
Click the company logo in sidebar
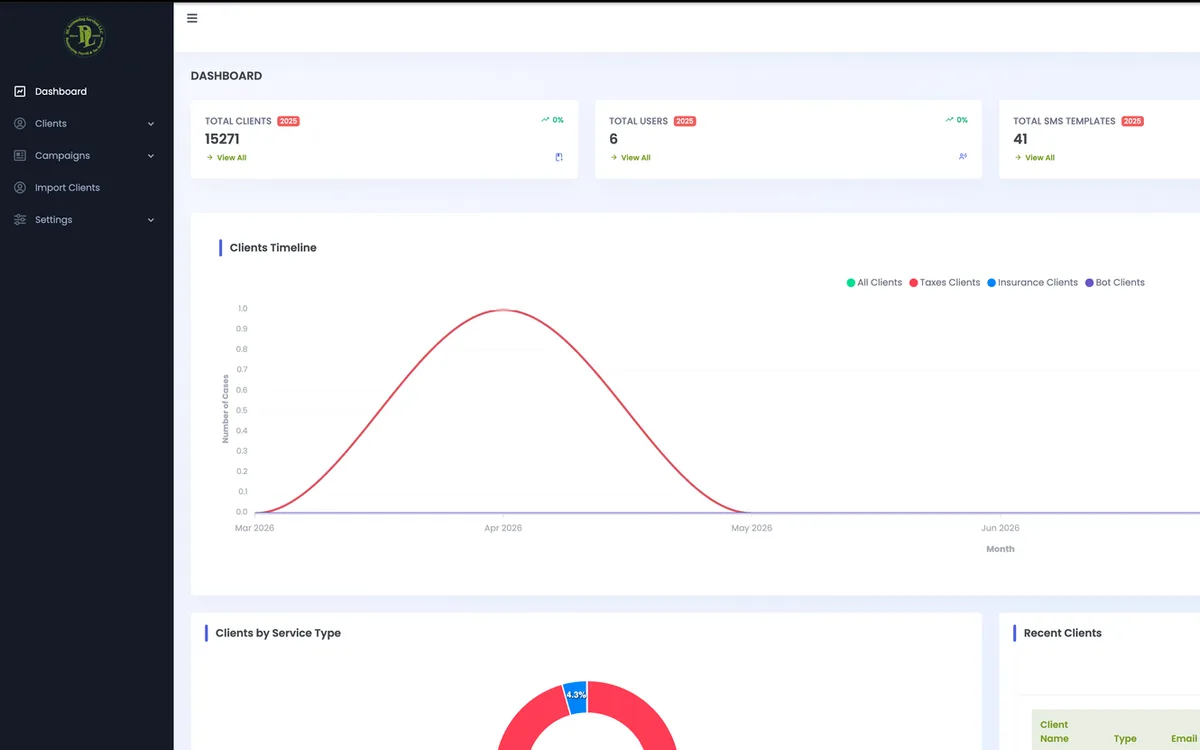tap(86, 37)
